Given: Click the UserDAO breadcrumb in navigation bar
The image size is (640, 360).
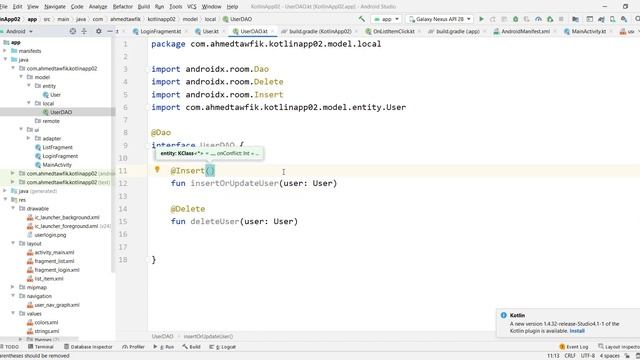Looking at the screenshot, I should coord(241,19).
